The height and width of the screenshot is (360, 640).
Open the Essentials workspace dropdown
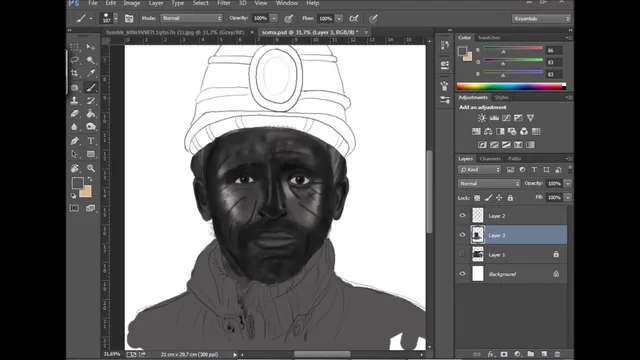541,19
